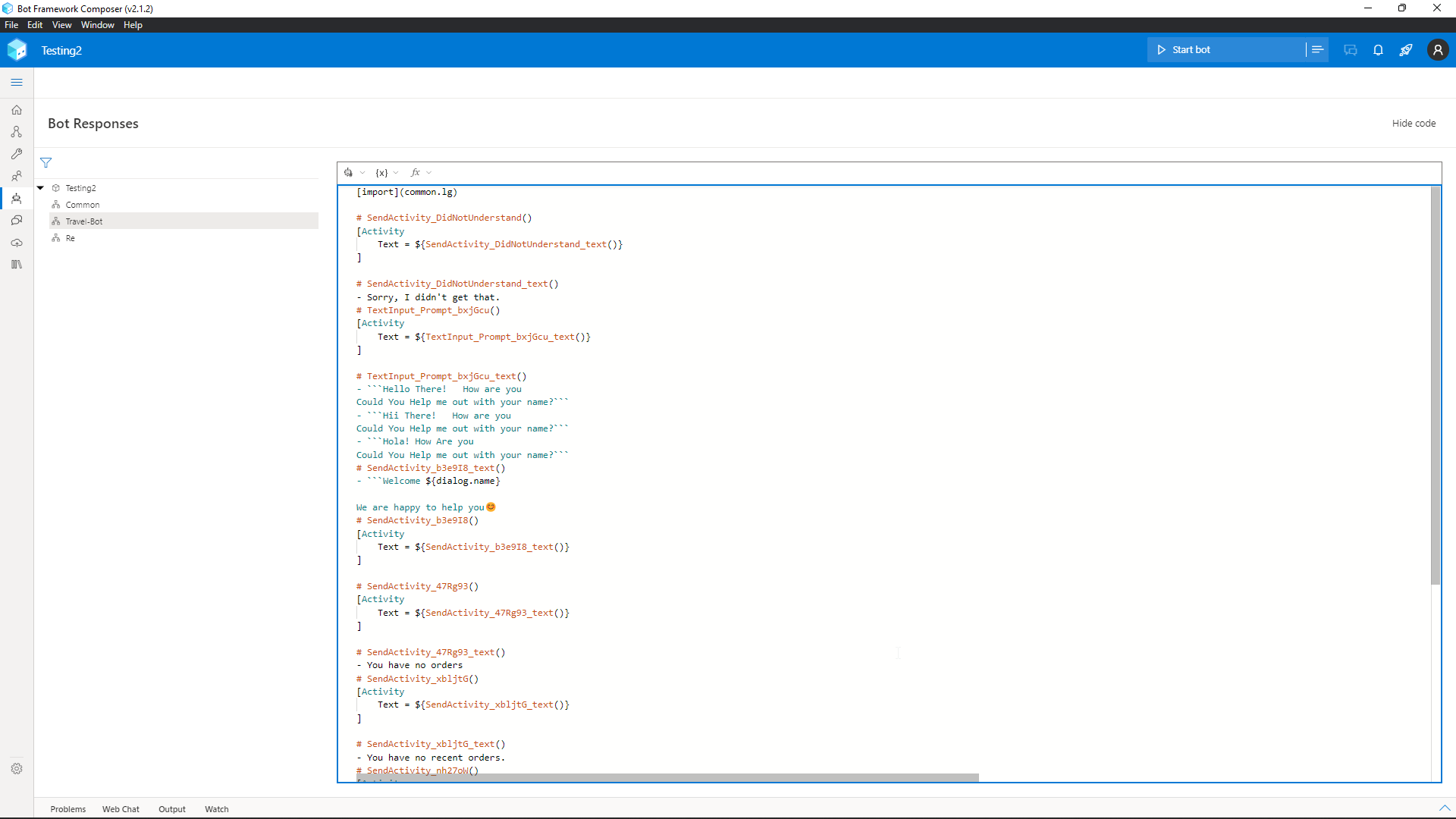Open the {x} property reference dropdown
Screen dimensions: 1456x819
pos(387,173)
